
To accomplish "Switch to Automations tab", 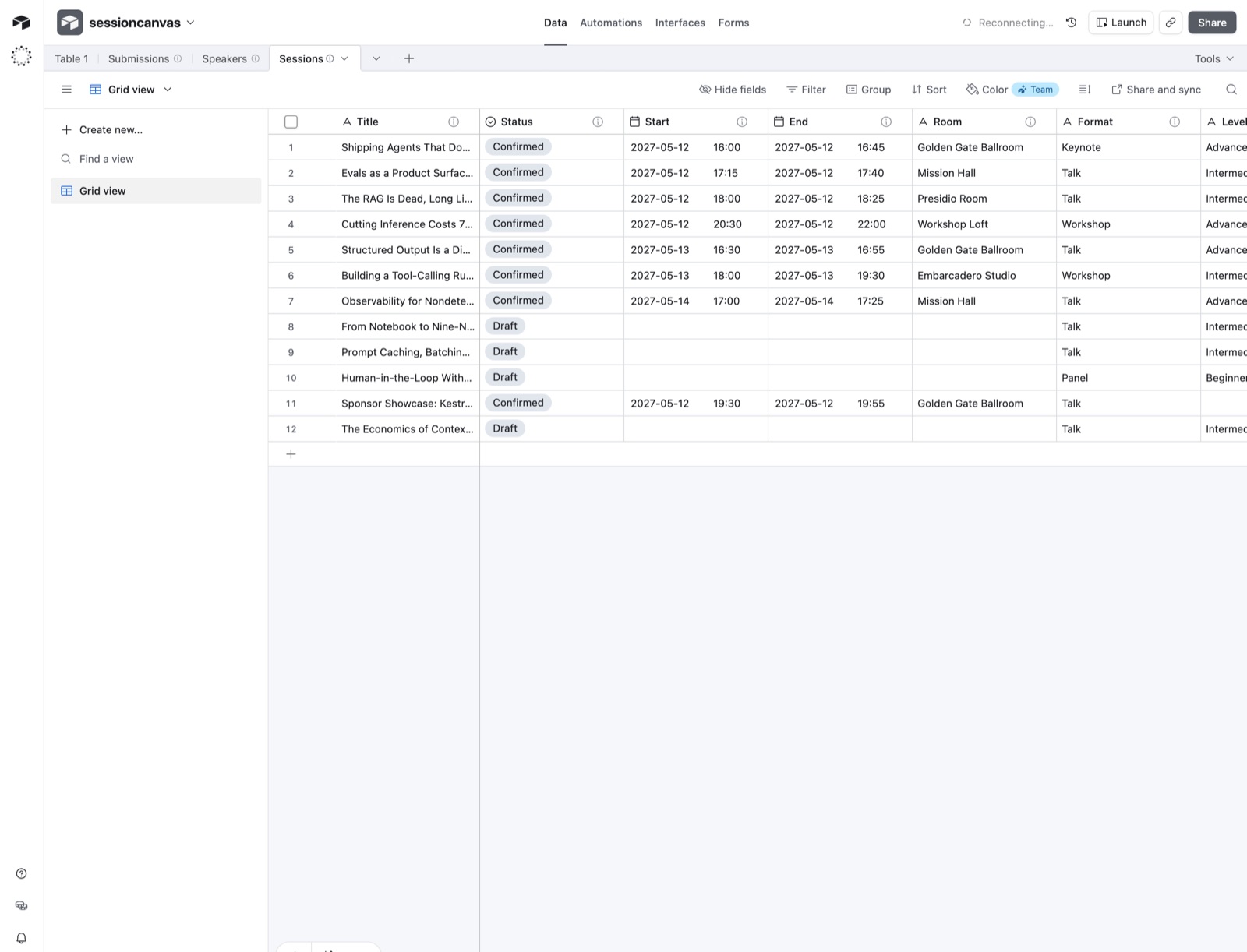I will point(611,23).
